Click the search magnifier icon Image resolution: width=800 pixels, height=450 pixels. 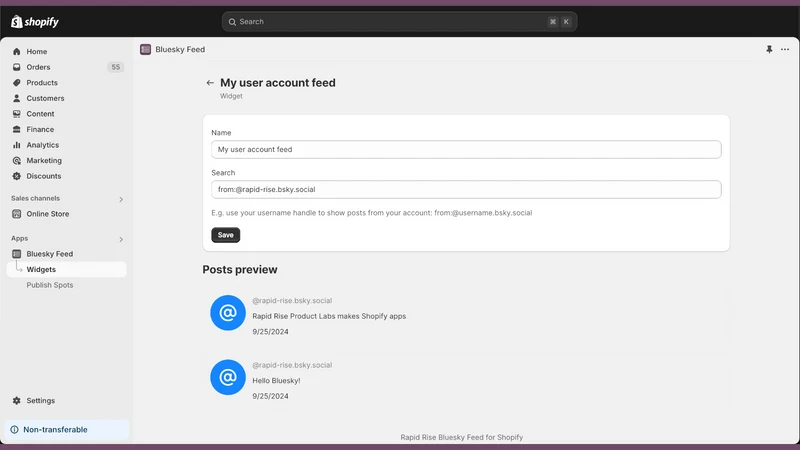pyautogui.click(x=232, y=22)
